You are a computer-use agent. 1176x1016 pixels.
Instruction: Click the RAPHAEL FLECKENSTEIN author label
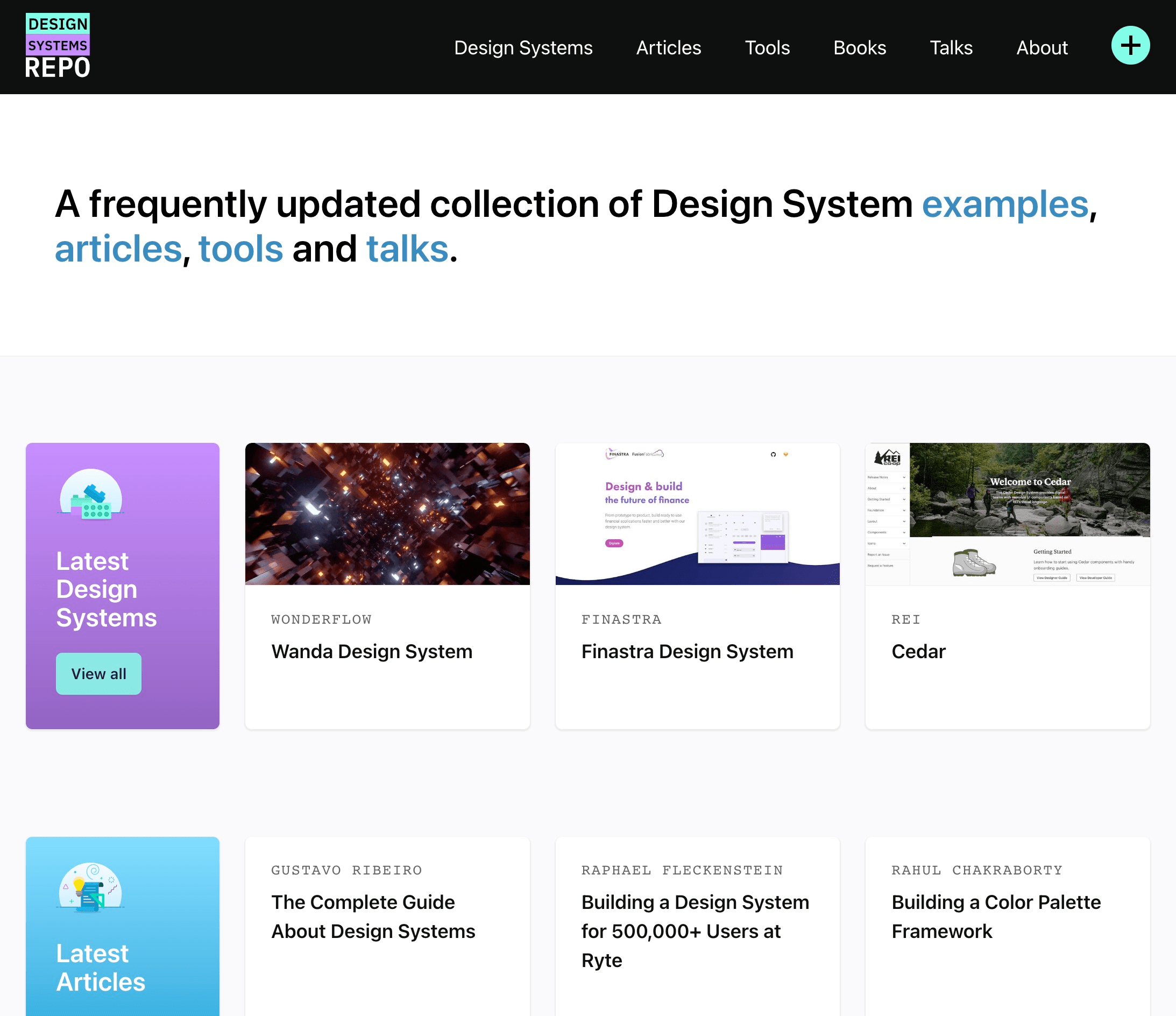pyautogui.click(x=682, y=870)
